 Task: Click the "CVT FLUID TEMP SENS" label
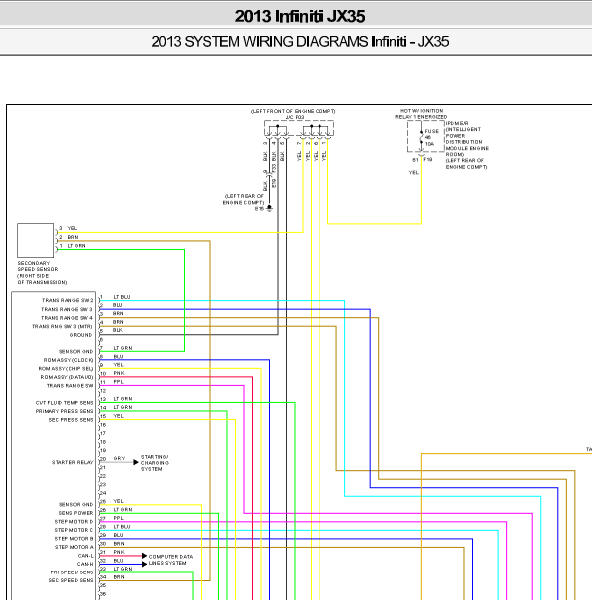[x=65, y=403]
